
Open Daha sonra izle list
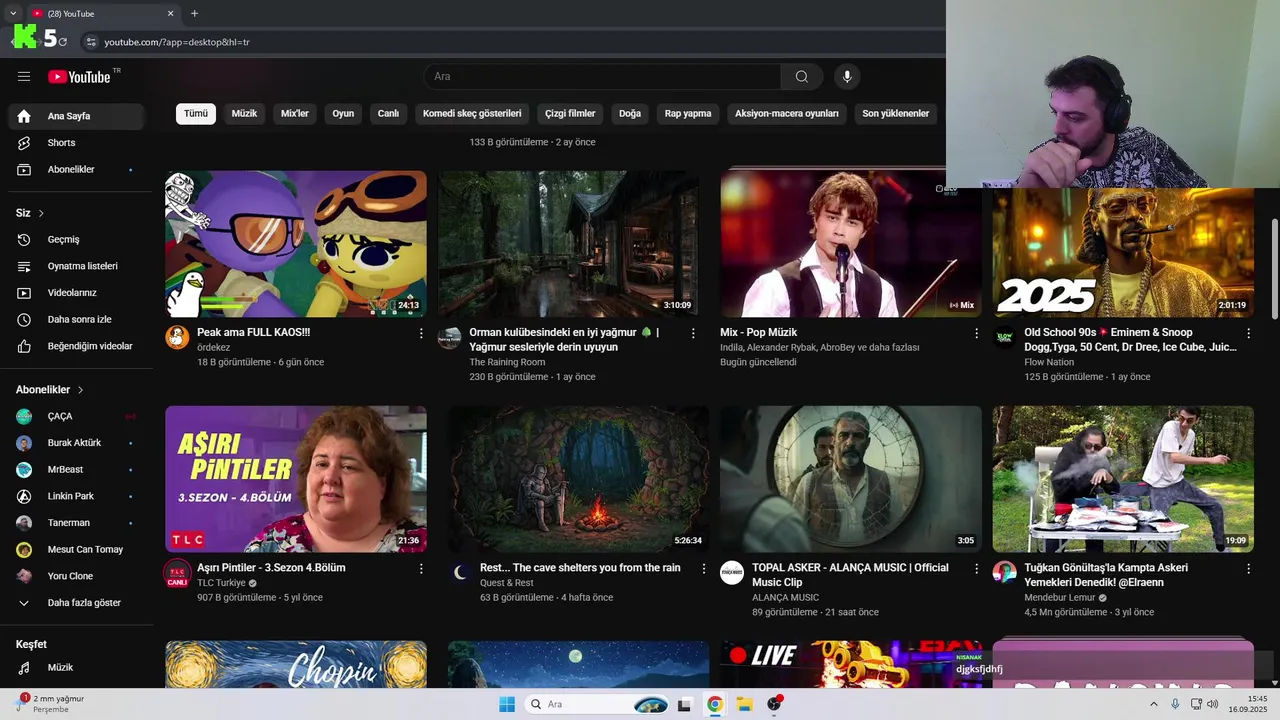pos(76,320)
